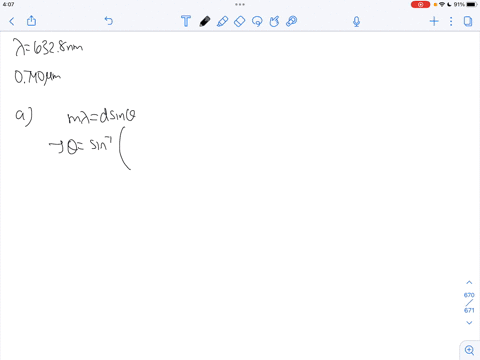Image resolution: width=480 pixels, height=360 pixels.
Task: Add new item with plus icon
Action: coord(434,21)
